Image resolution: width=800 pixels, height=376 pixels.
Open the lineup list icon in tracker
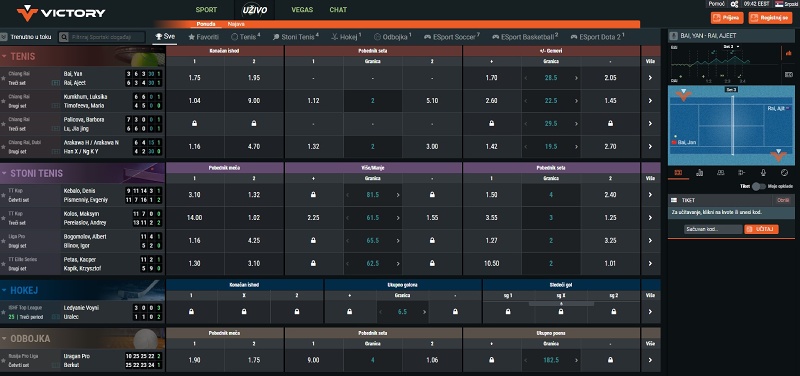pyautogui.click(x=742, y=172)
